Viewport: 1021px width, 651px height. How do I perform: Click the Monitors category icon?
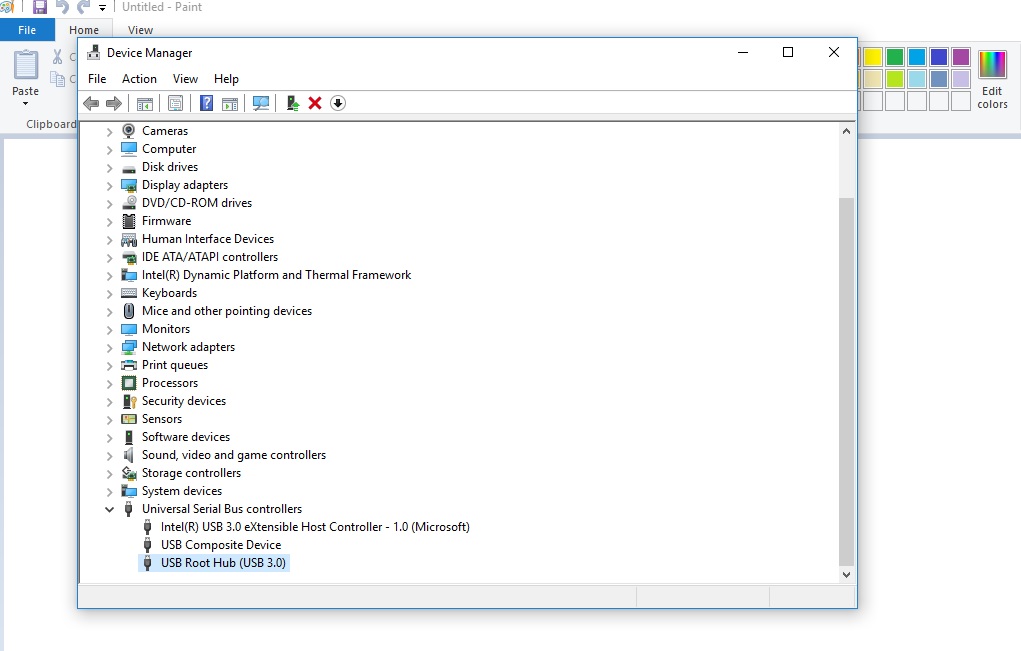point(129,329)
